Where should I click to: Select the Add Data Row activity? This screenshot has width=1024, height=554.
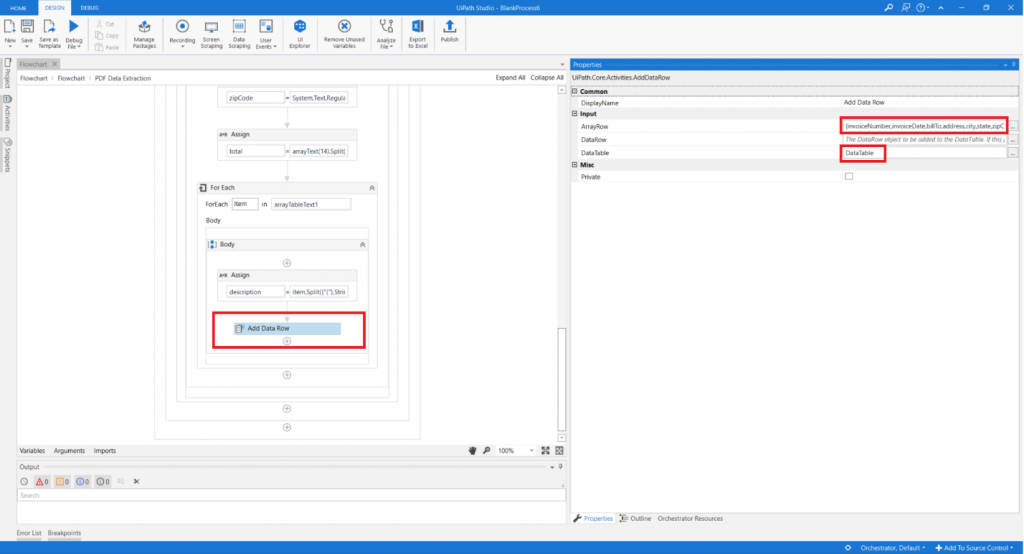click(x=287, y=329)
